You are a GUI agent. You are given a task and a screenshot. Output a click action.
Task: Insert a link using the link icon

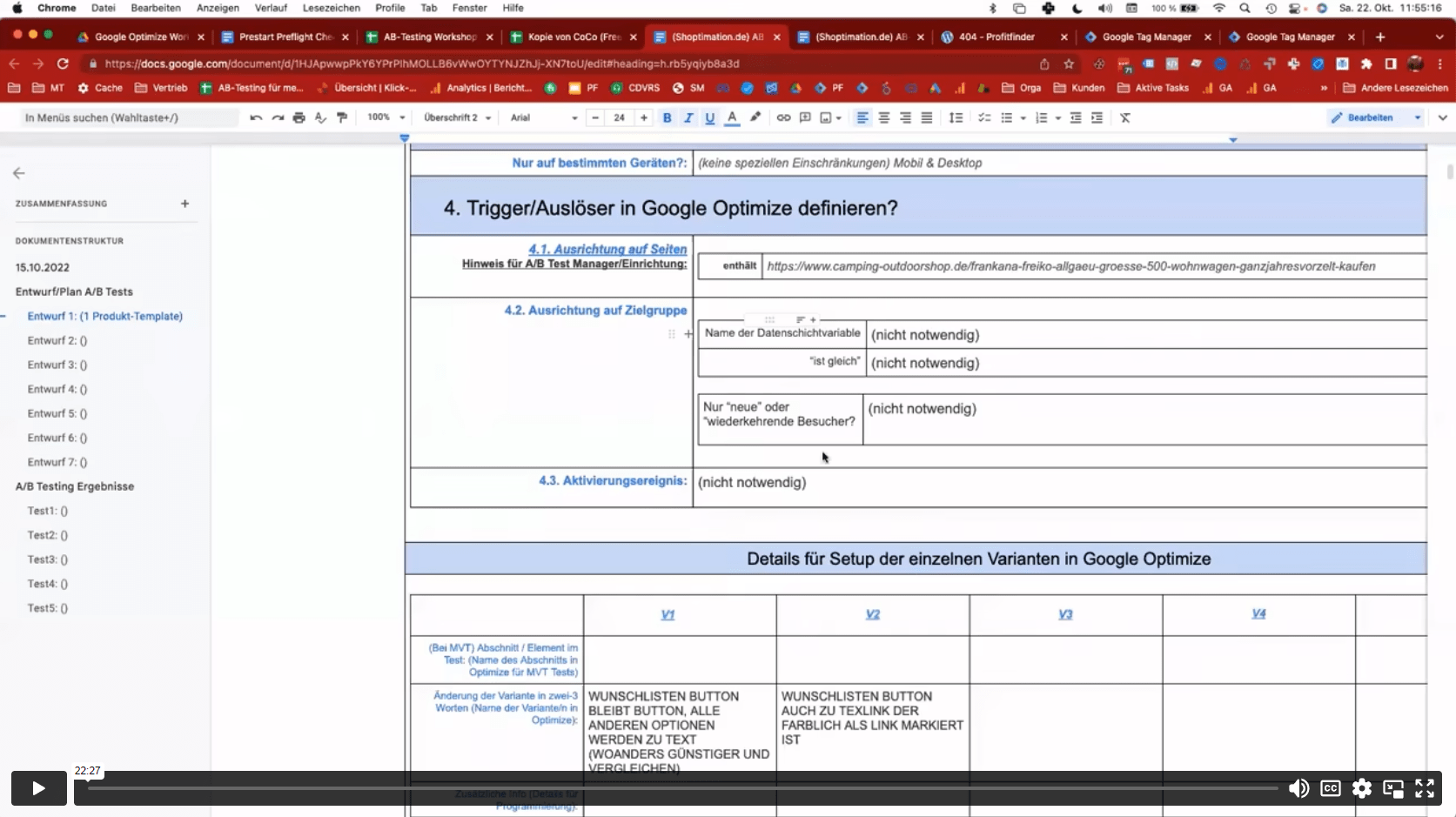(x=783, y=117)
